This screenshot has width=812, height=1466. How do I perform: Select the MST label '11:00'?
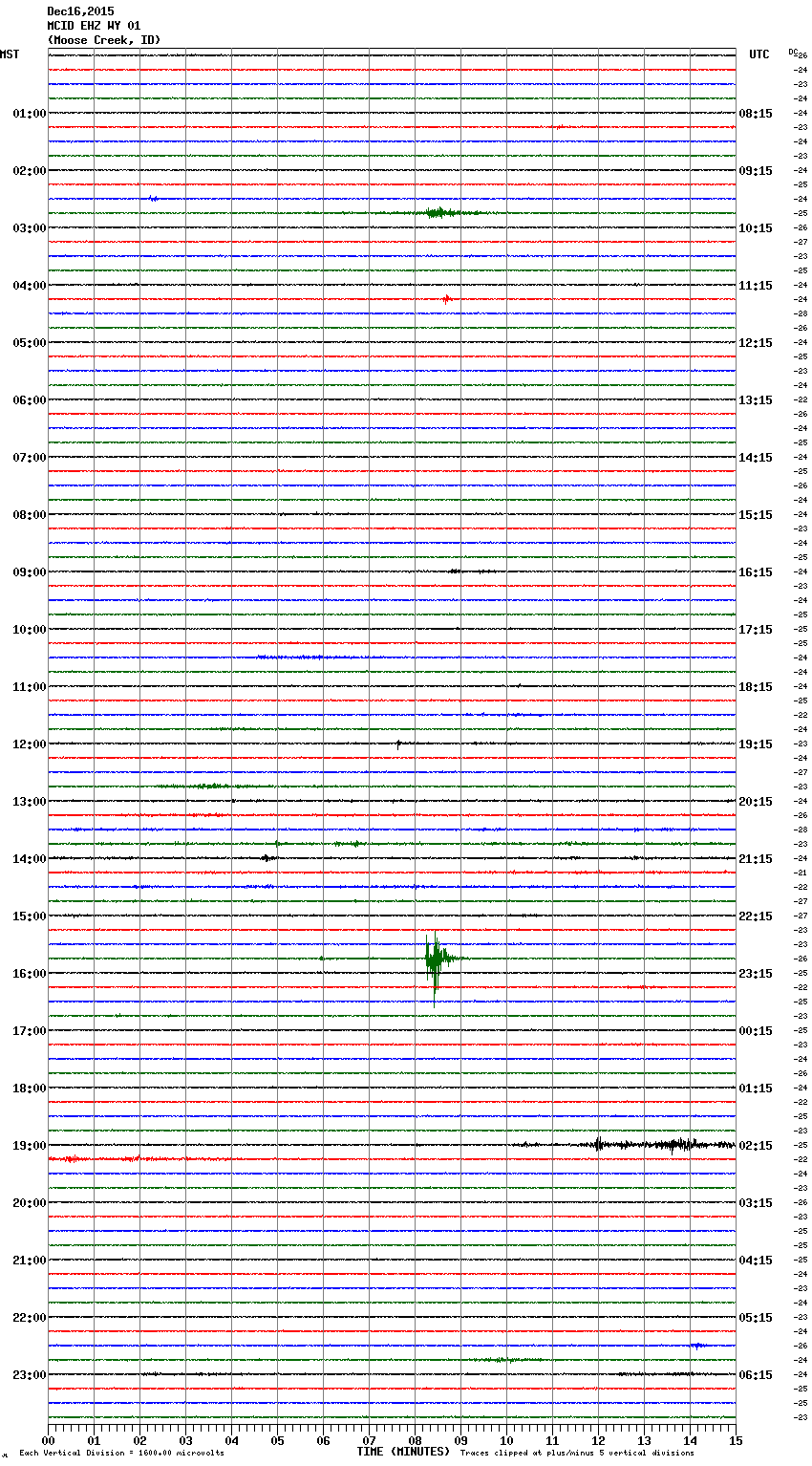coord(29,687)
